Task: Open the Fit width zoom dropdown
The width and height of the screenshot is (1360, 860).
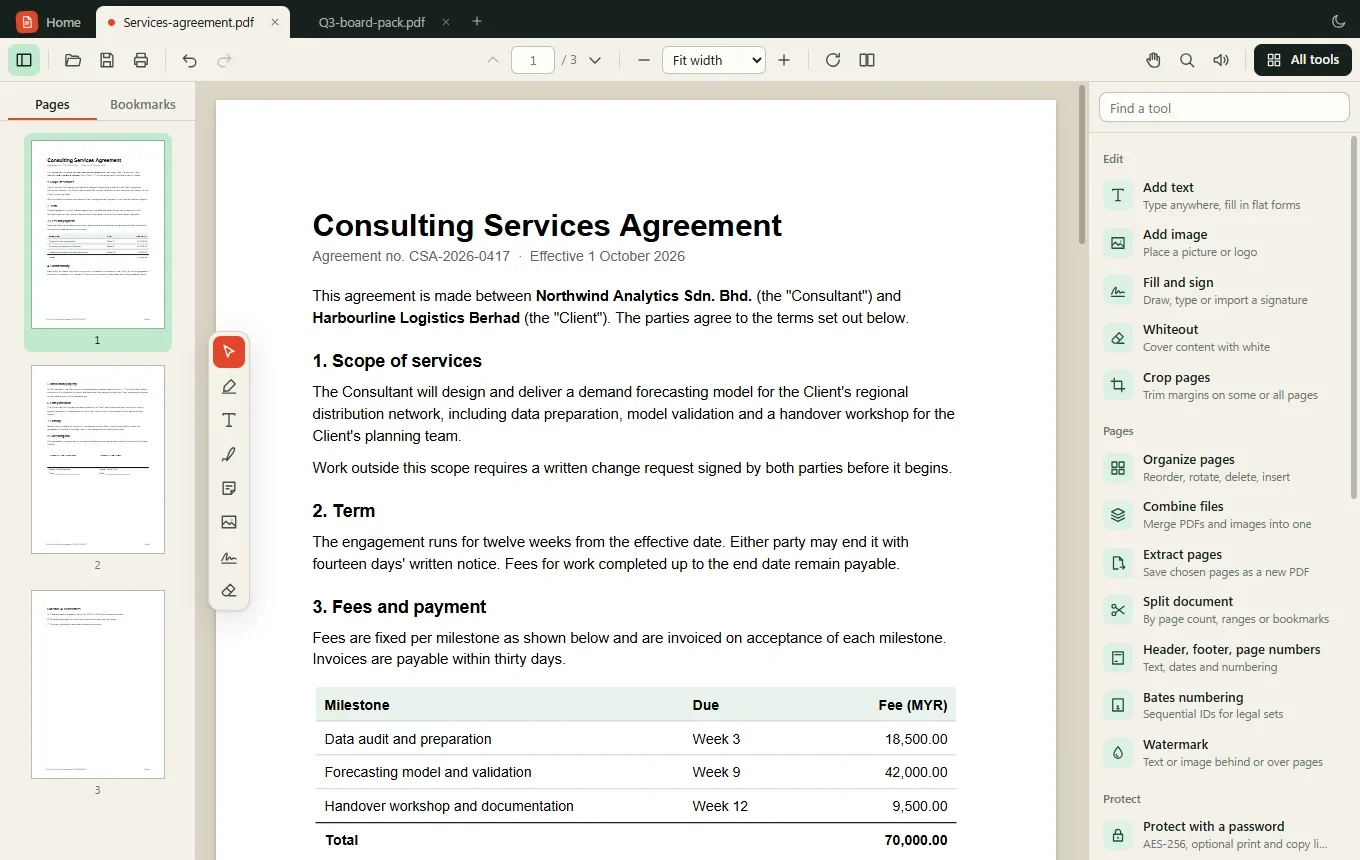Action: tap(714, 60)
